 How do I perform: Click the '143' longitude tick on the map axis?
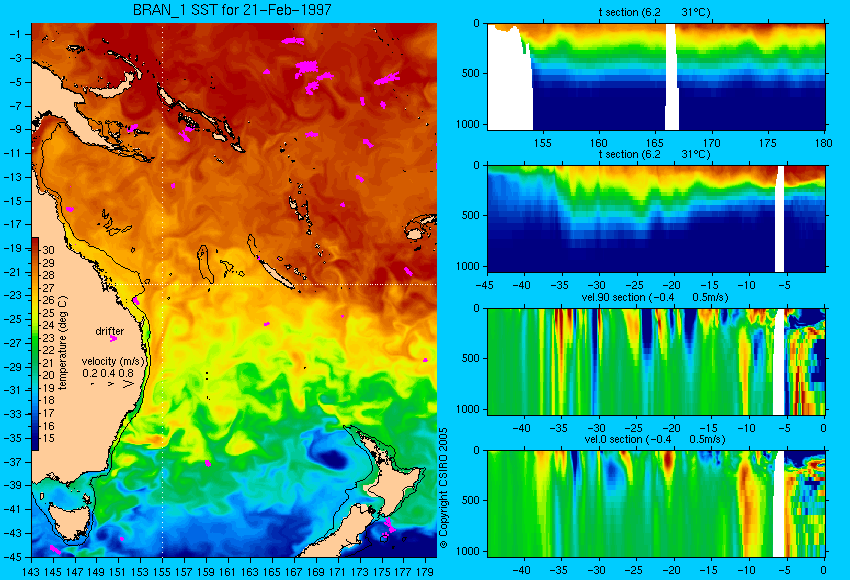pyautogui.click(x=31, y=571)
